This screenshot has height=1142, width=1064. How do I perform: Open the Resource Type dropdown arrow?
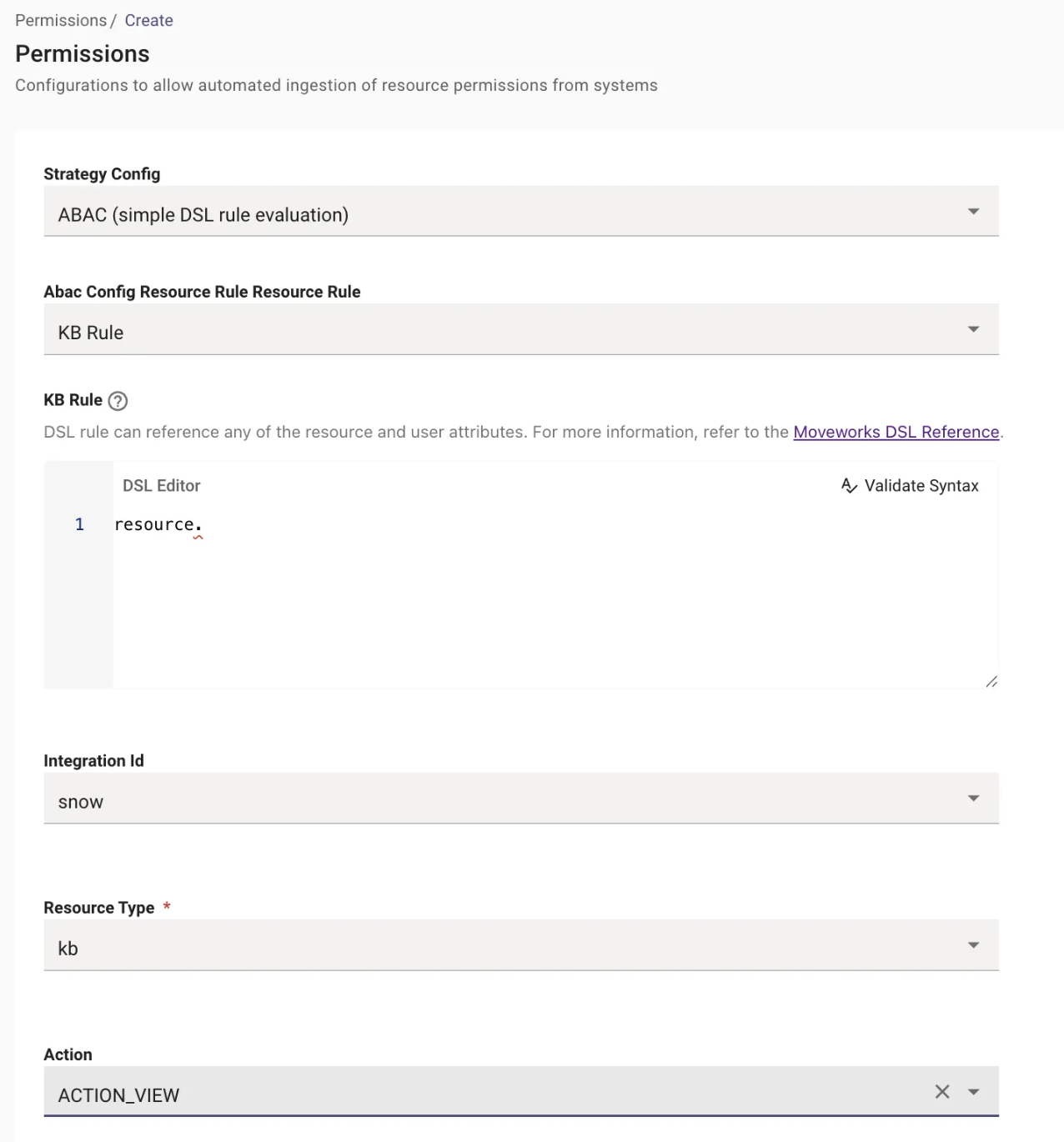973,945
